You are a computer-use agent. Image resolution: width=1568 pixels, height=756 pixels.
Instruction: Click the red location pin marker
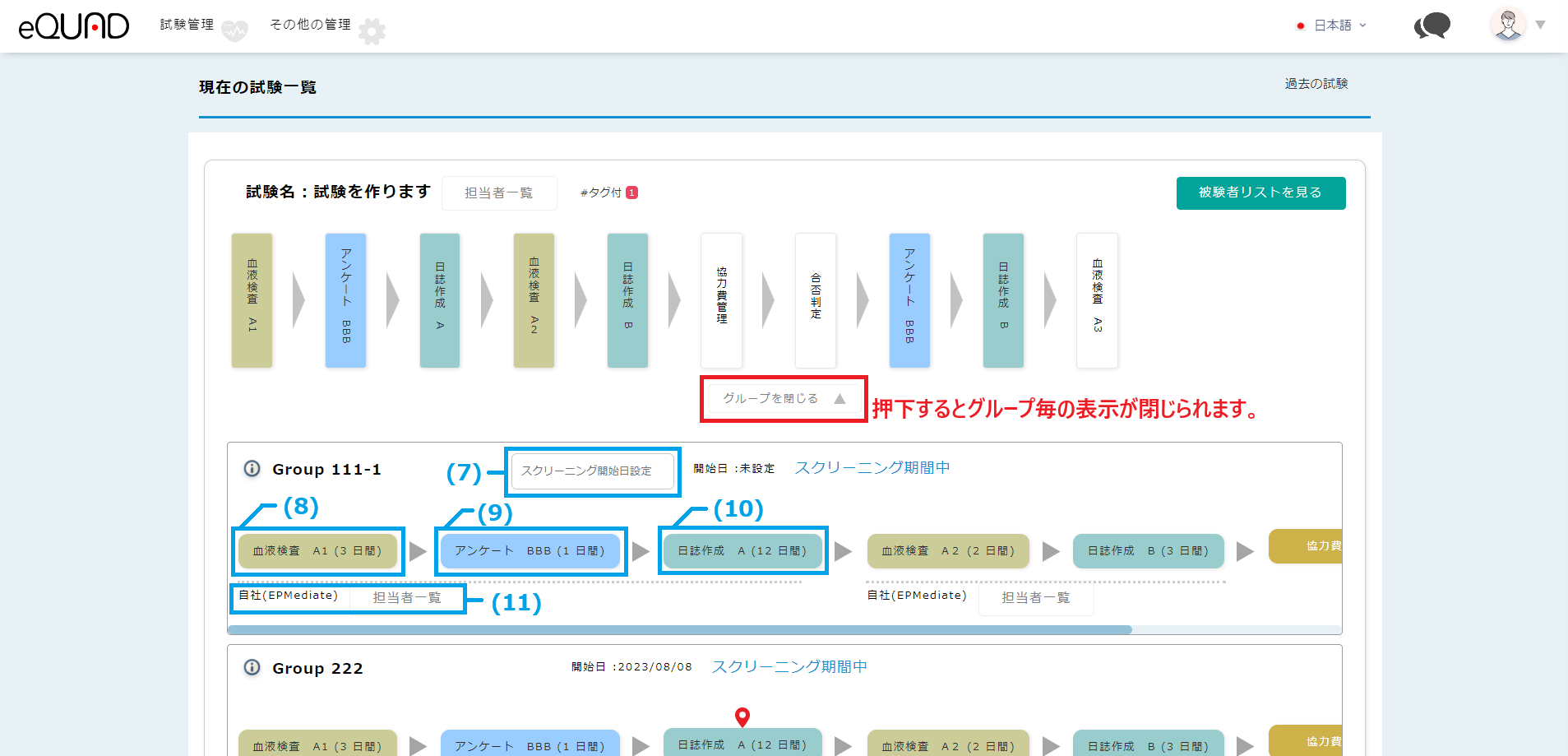(742, 717)
